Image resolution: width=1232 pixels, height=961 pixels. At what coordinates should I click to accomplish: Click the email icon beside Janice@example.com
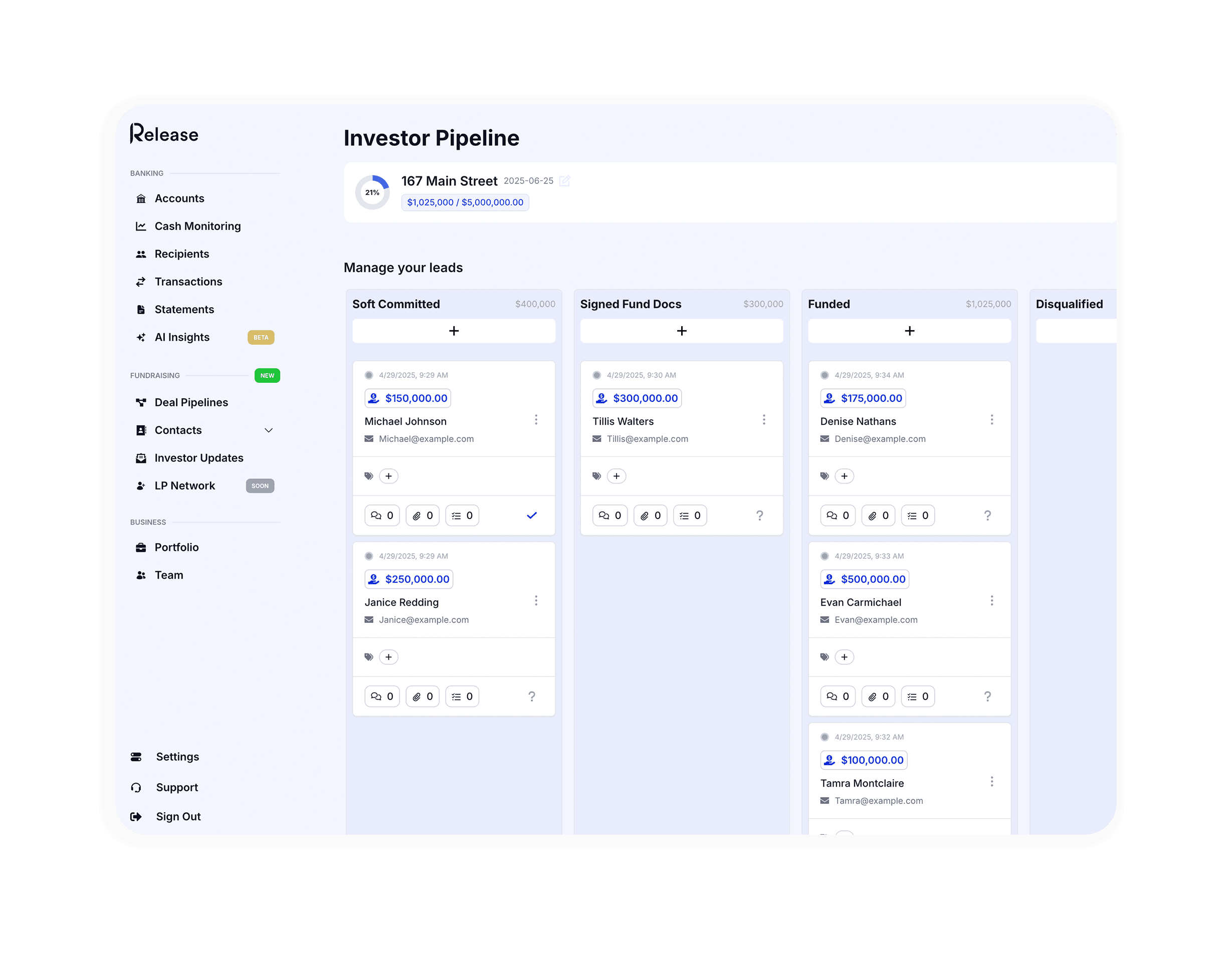pyautogui.click(x=369, y=620)
